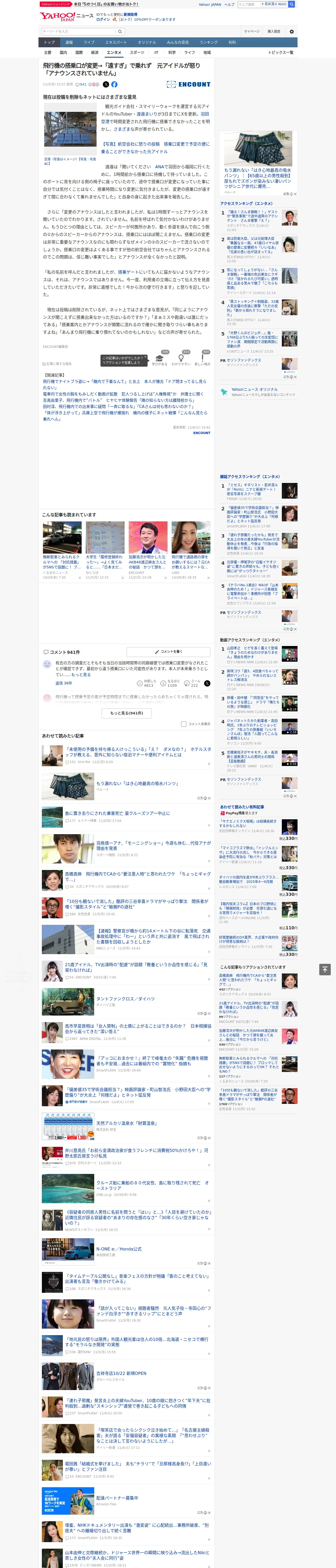This screenshot has height=1568, width=336.
Task: Open the マイページ link
Action: pos(252,32)
